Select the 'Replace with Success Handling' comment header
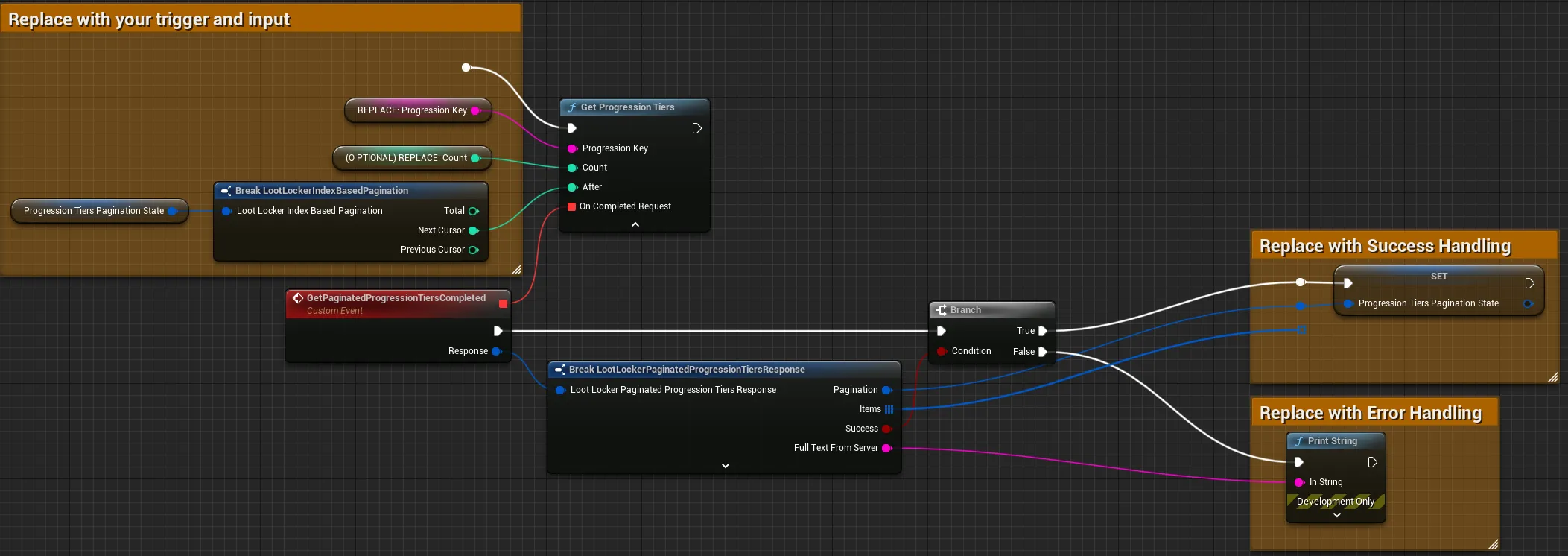 1405,246
